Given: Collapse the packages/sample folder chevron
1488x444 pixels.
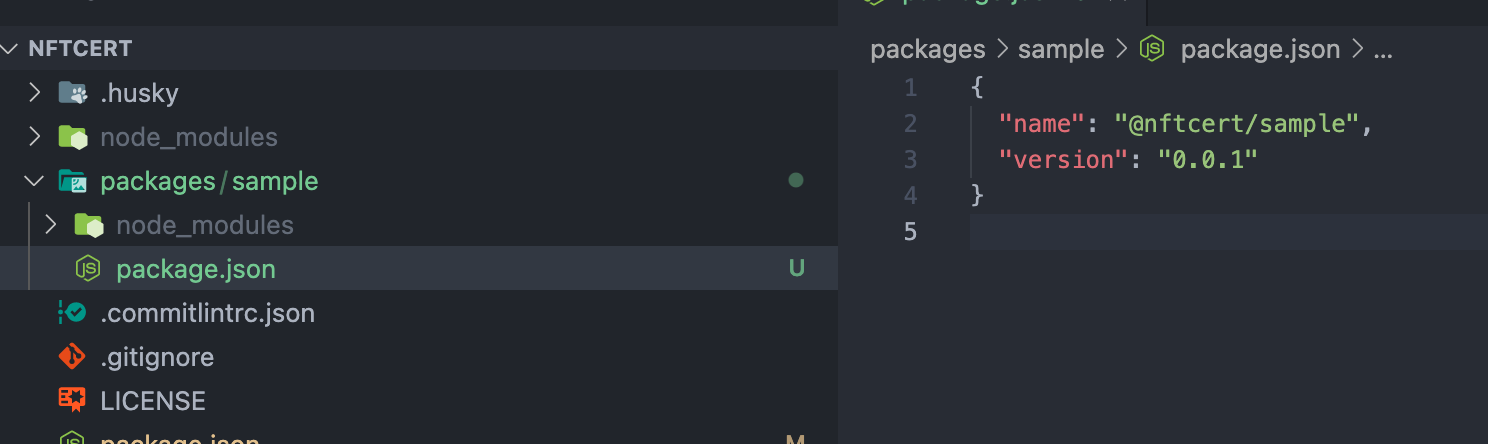Looking at the screenshot, I should click(x=34, y=181).
